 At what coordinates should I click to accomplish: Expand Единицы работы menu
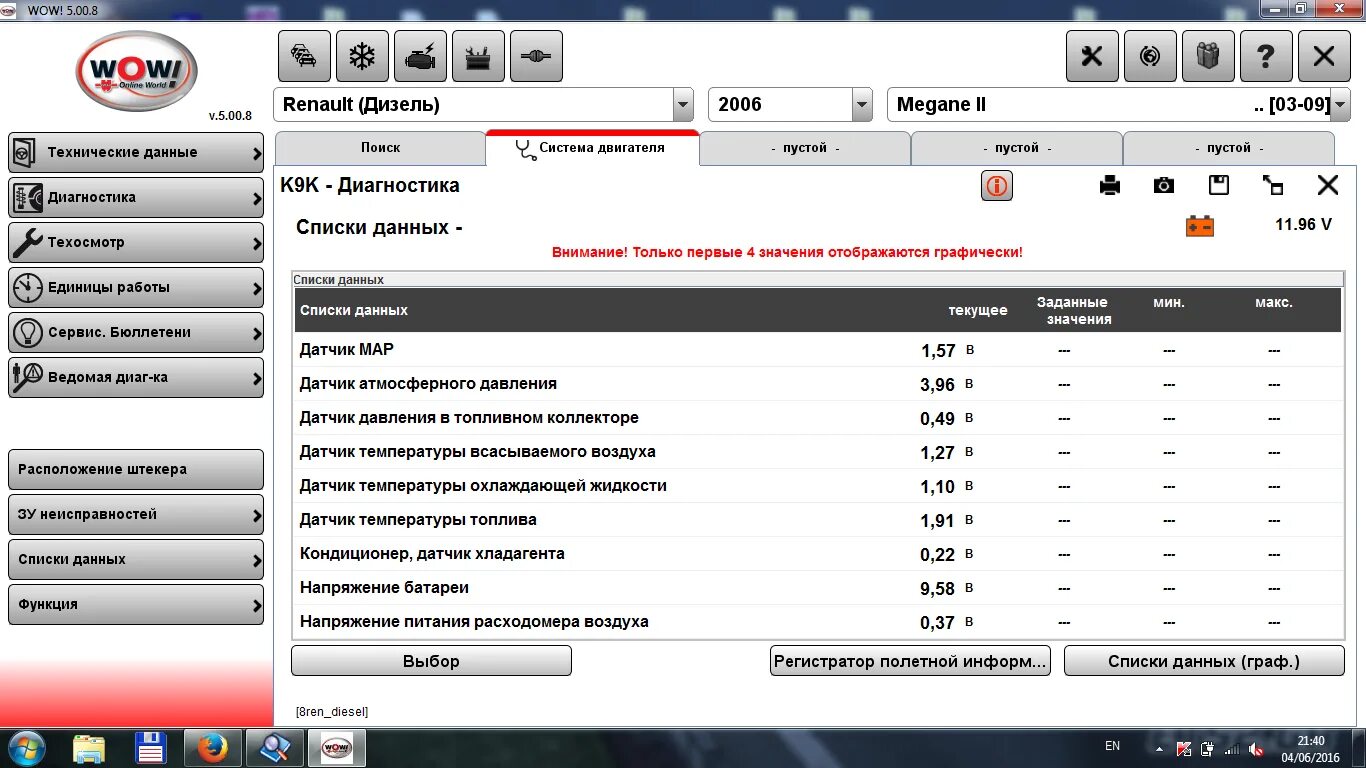pyautogui.click(x=136, y=288)
